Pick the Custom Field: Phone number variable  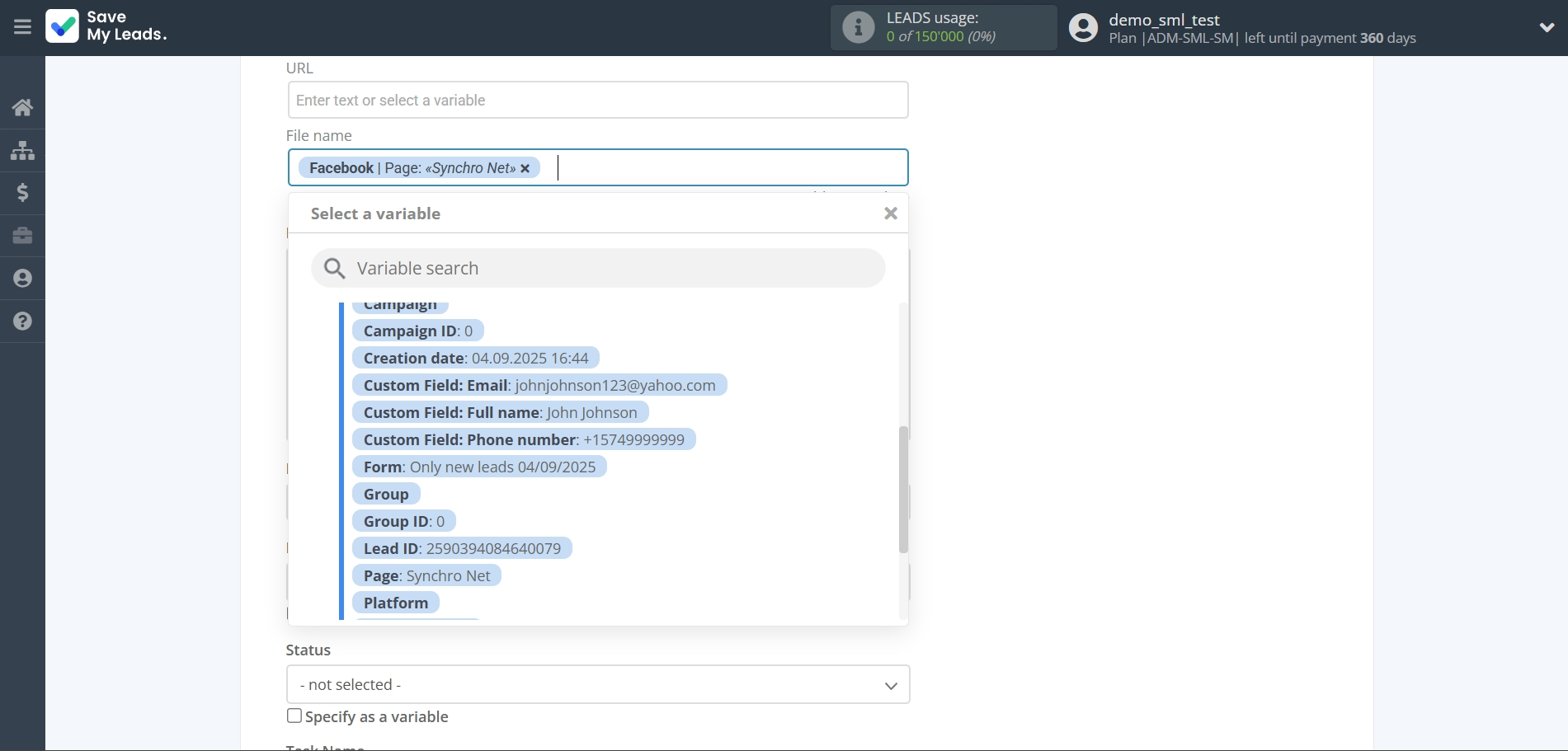coord(523,439)
